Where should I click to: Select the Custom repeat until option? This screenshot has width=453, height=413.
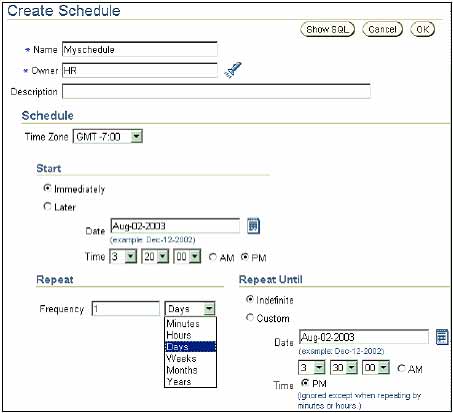[x=250, y=317]
